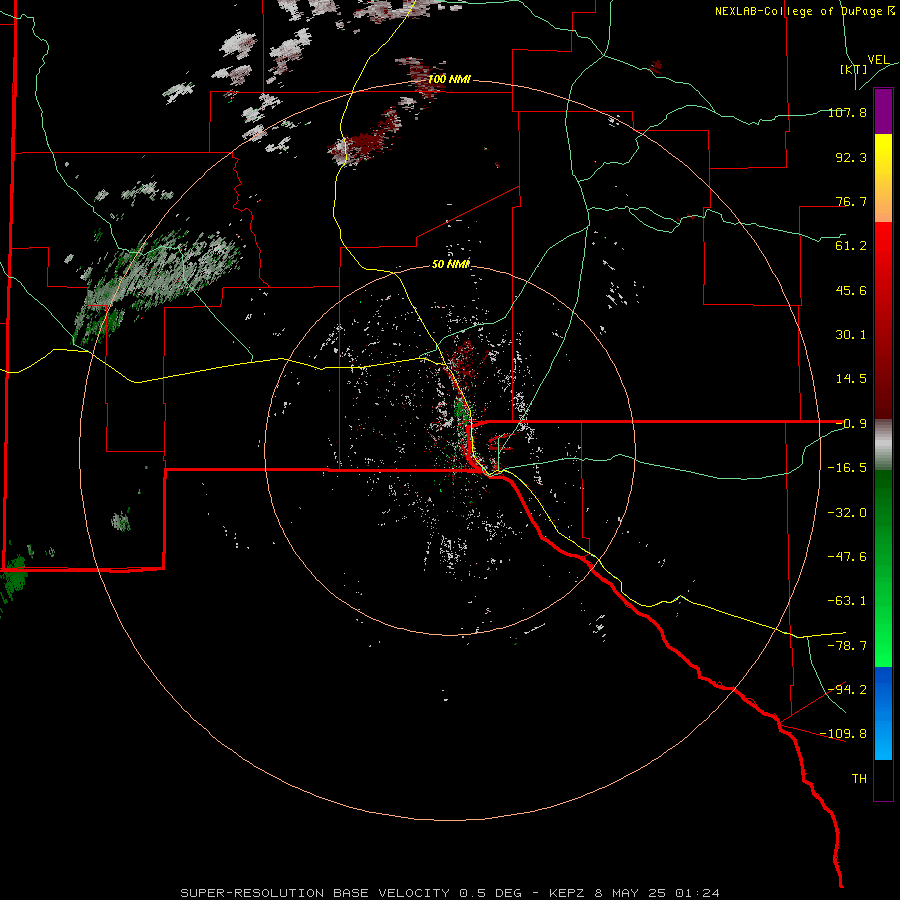Select the 30.1 scale value
Viewport: 900px width, 900px height.
[851, 335]
